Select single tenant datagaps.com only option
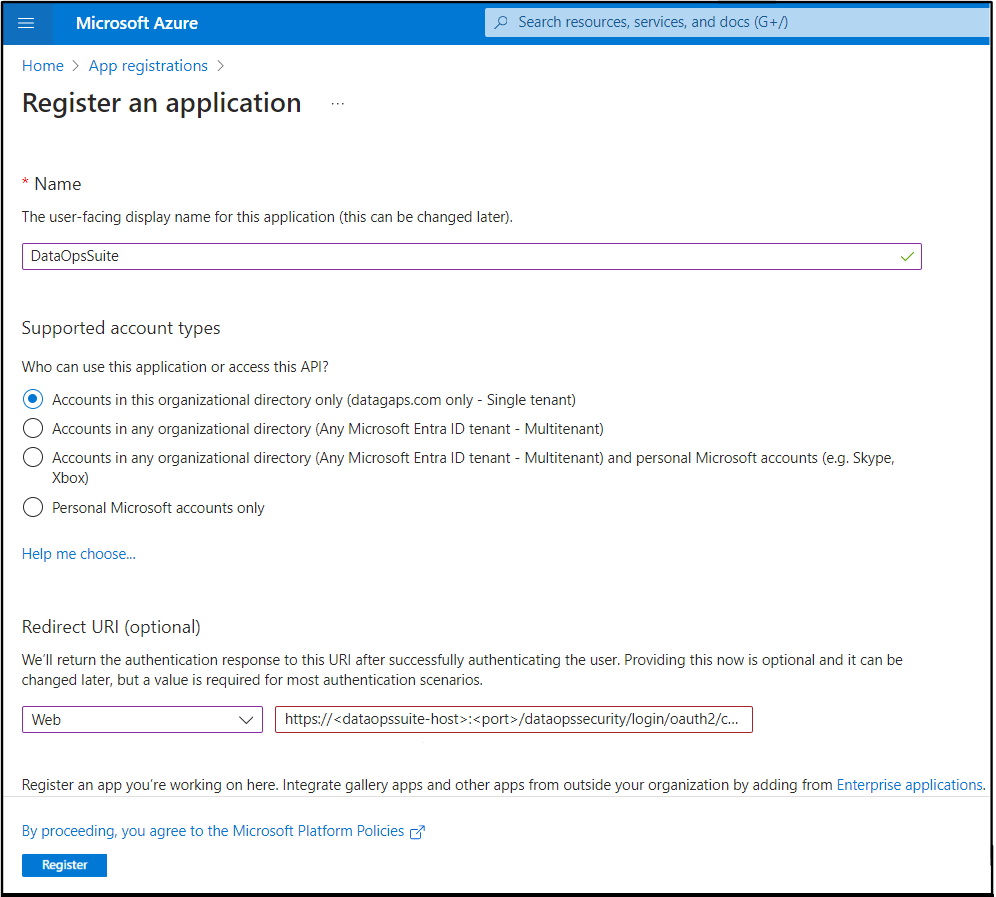The width and height of the screenshot is (996, 897). click(x=33, y=400)
